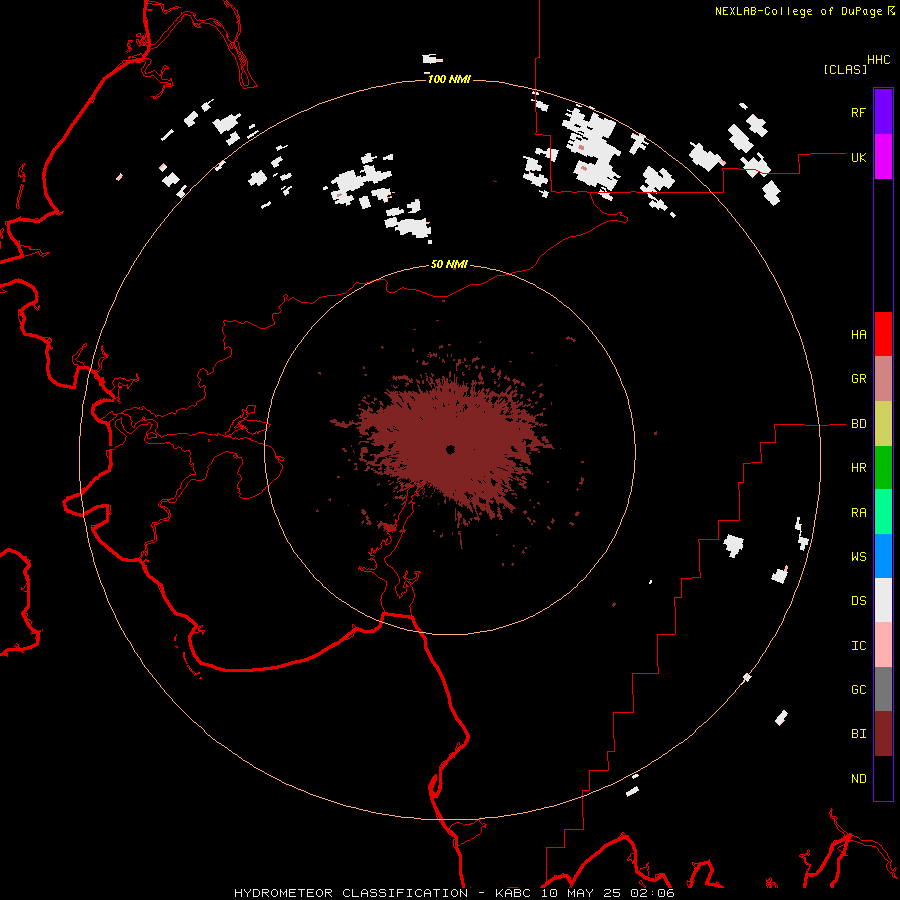Click the bright green RA legend swatch

[x=883, y=512]
